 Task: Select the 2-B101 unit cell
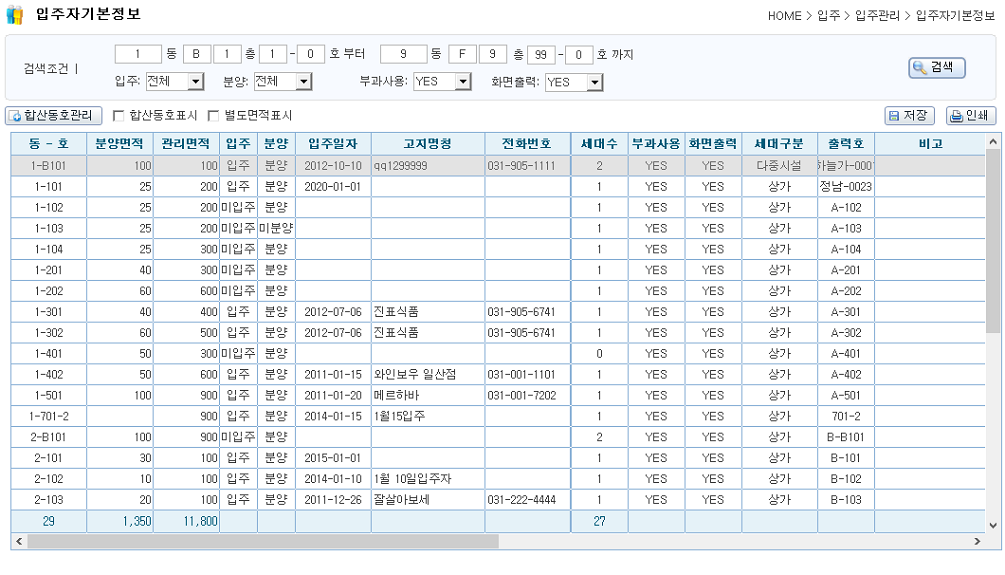point(49,437)
